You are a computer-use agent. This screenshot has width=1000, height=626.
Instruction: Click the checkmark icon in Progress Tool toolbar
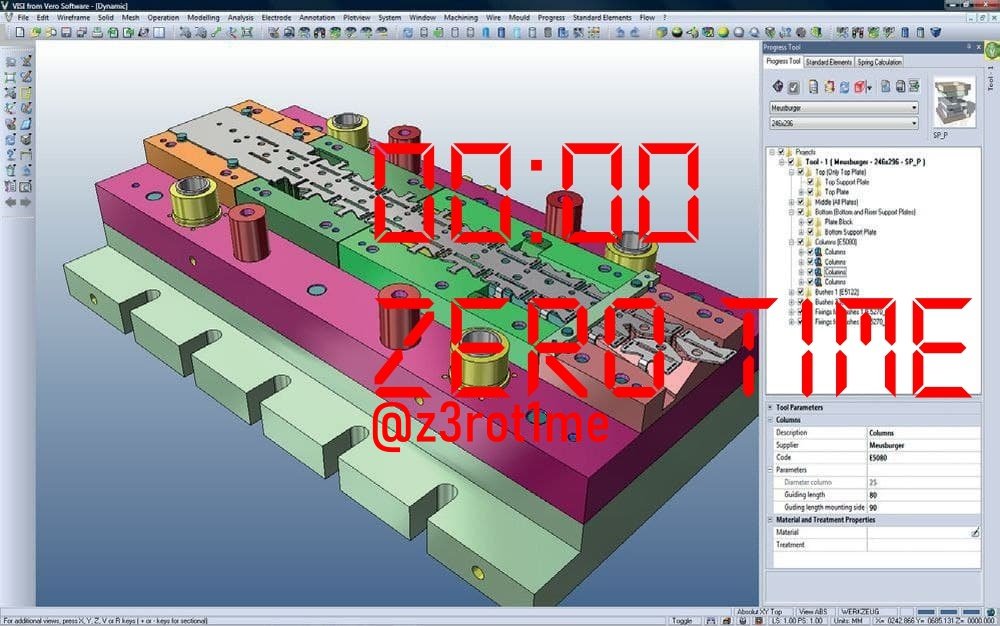pyautogui.click(x=794, y=87)
